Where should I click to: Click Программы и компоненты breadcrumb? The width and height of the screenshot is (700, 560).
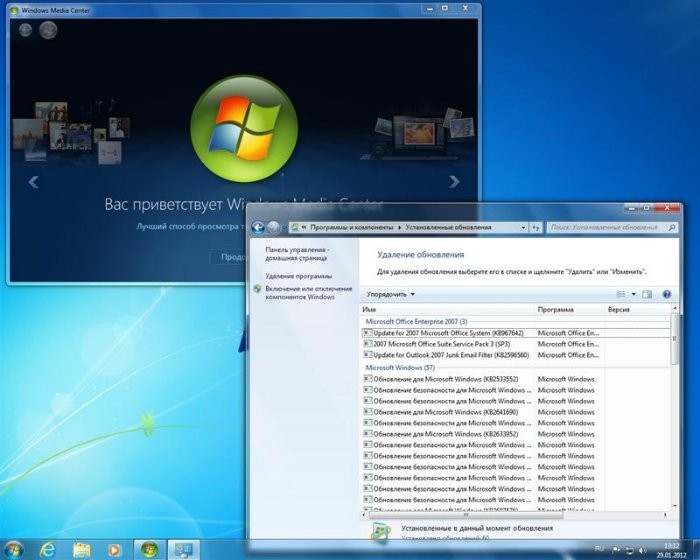click(352, 227)
